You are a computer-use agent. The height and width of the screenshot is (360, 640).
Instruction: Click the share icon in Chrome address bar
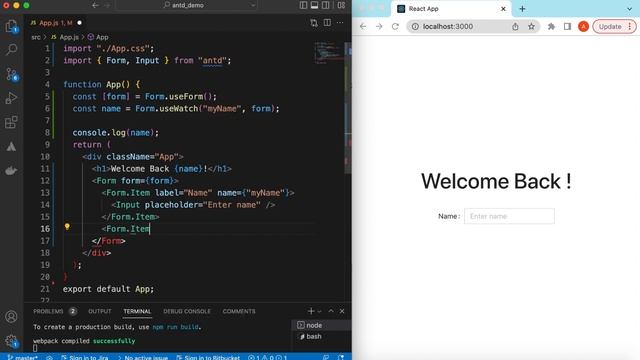click(515, 27)
